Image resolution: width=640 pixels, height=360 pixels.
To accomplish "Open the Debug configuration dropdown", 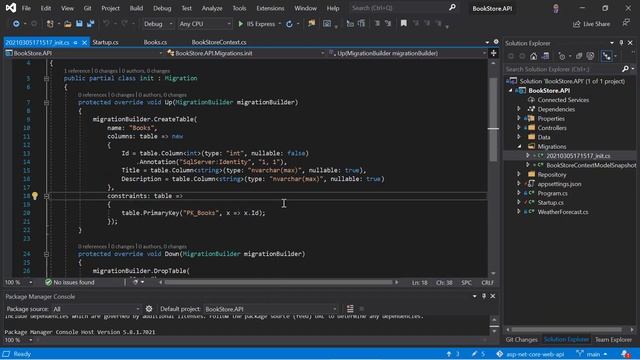I will tap(158, 24).
